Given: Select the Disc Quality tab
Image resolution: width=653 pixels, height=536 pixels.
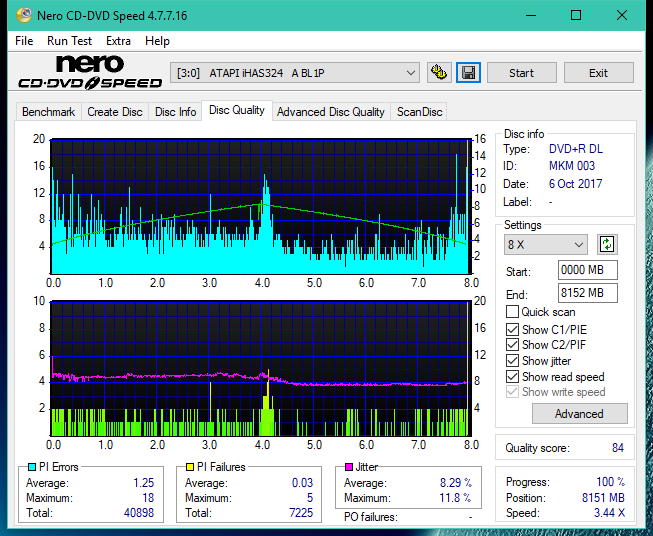Looking at the screenshot, I should point(237,110).
